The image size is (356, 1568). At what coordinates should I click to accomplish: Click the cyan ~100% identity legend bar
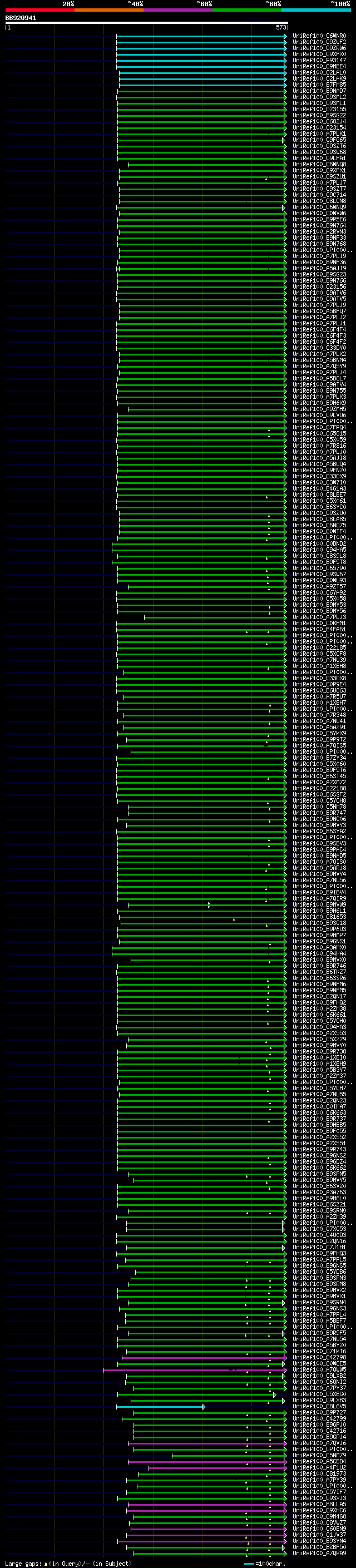(316, 10)
